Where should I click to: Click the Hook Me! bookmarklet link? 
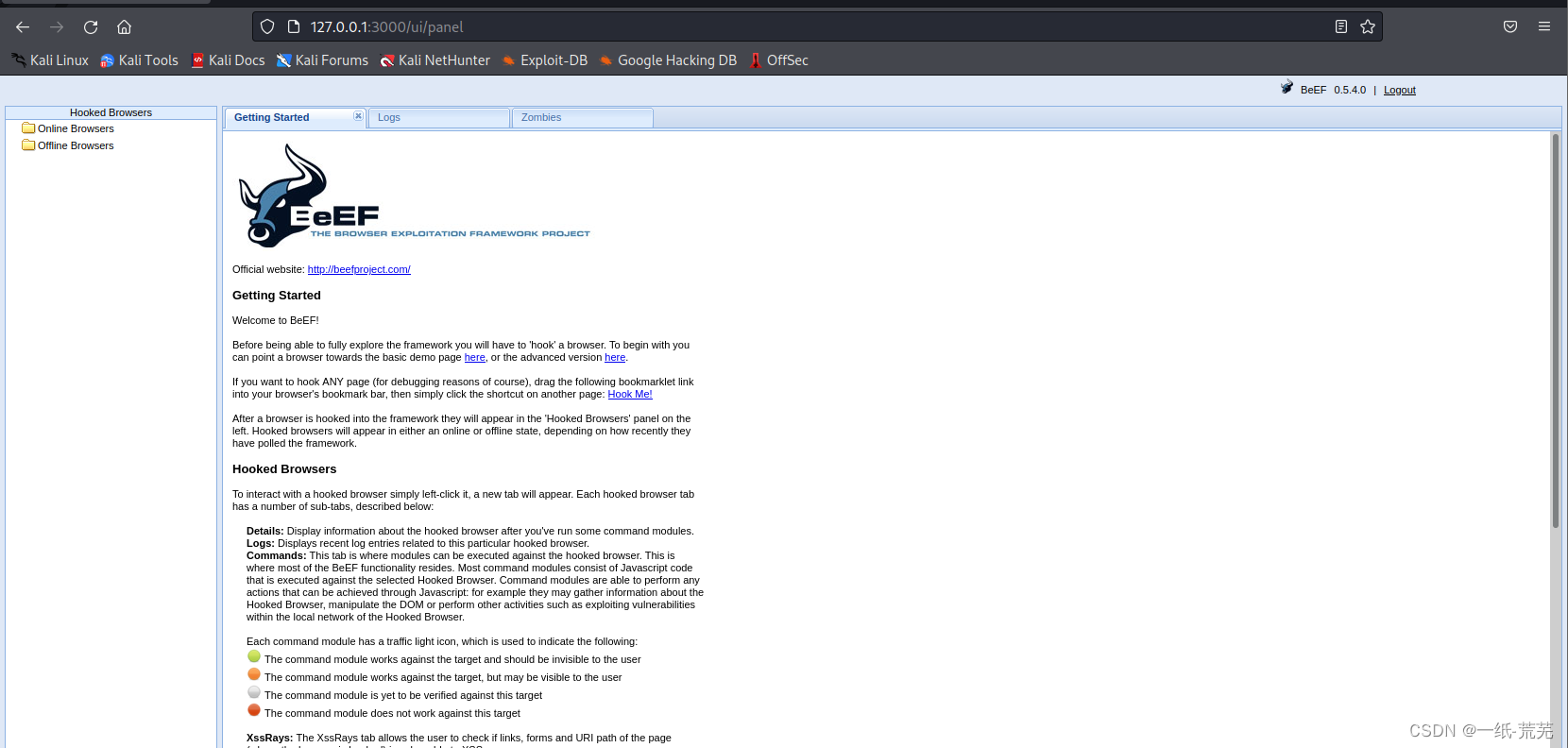[x=630, y=394]
